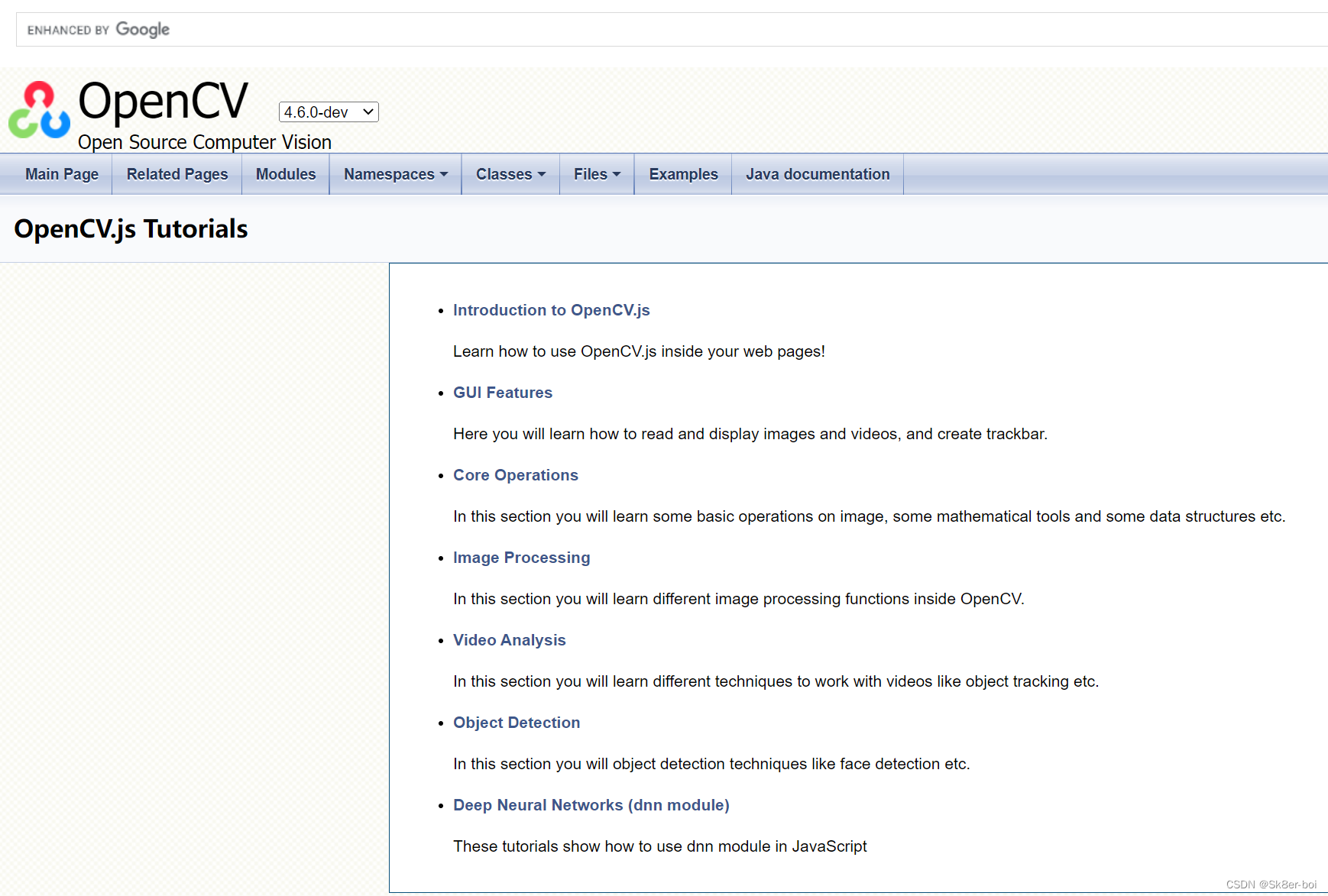Click 'Learn how to use OpenCV.js inside your web pages!'
The image size is (1328, 896).
(639, 351)
